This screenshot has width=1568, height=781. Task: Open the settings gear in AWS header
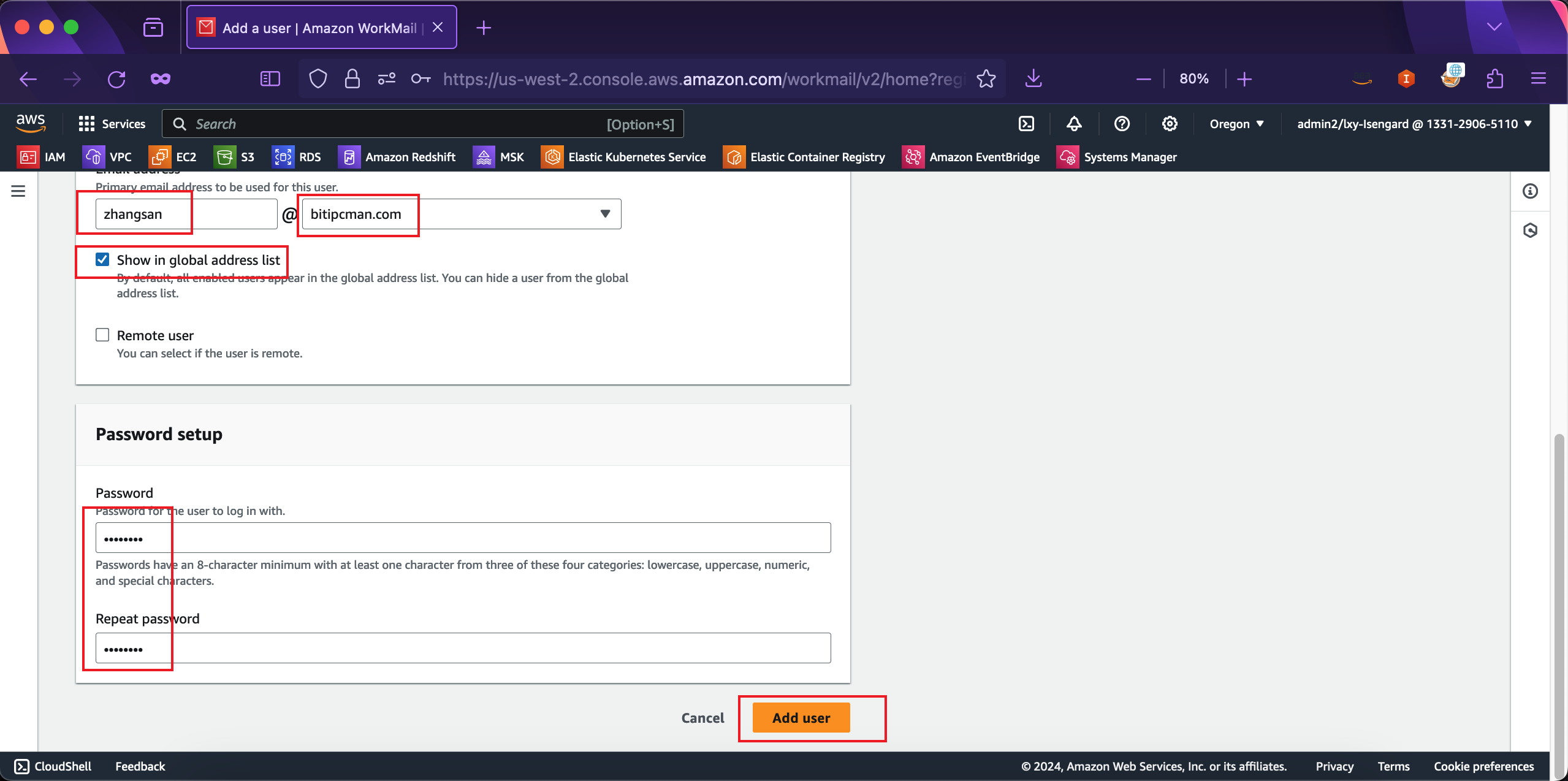pos(1170,124)
